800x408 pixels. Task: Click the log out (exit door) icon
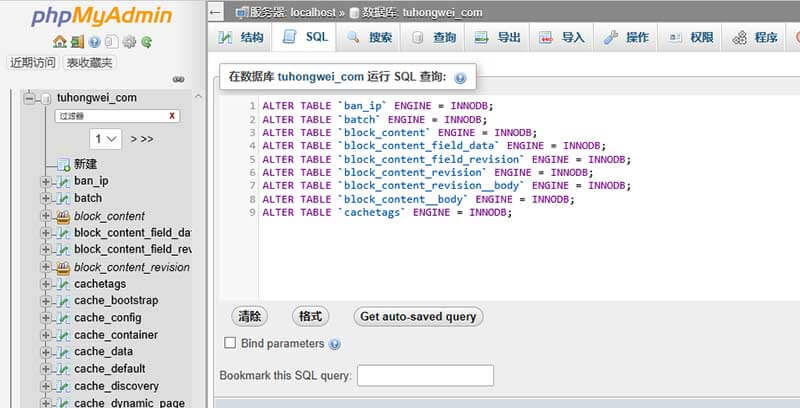click(x=78, y=42)
